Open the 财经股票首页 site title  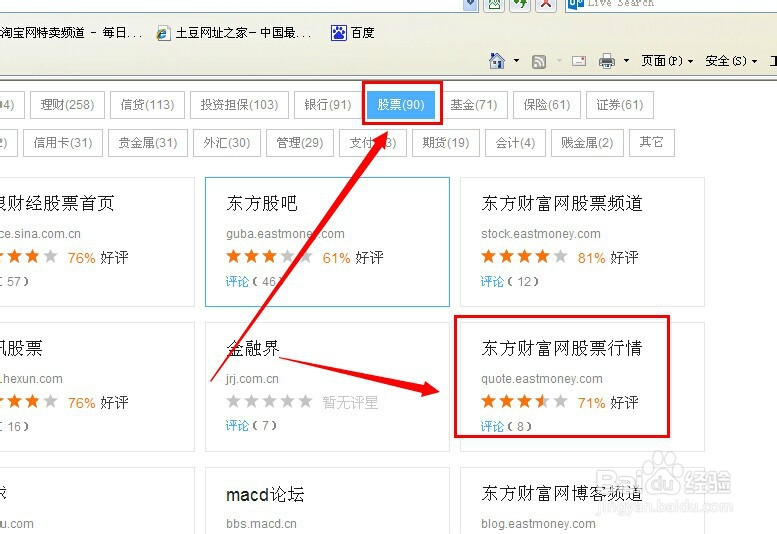(x=57, y=203)
